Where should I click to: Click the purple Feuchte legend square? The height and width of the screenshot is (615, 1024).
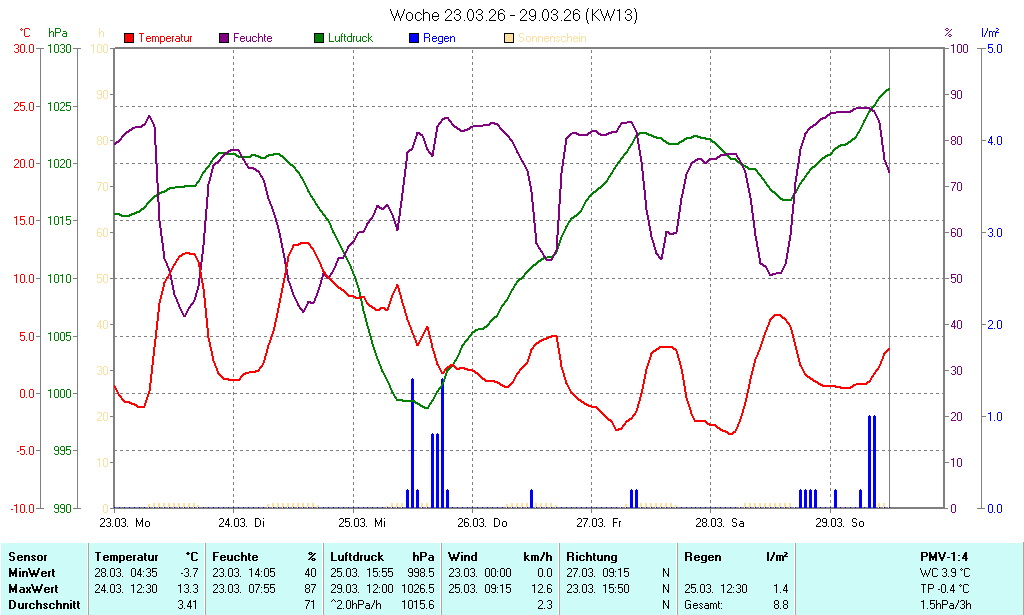[224, 38]
